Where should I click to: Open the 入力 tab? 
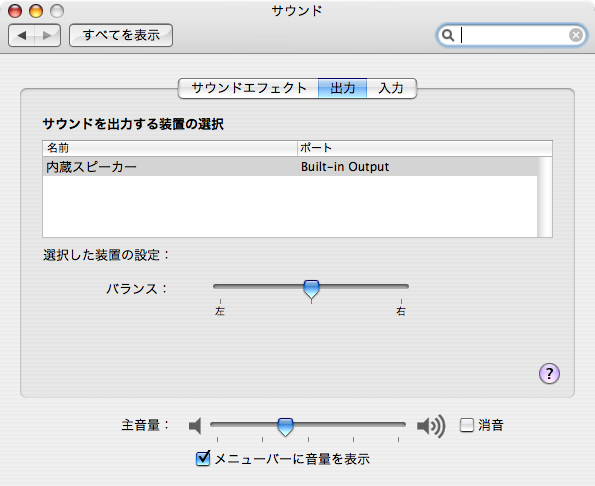pyautogui.click(x=391, y=88)
